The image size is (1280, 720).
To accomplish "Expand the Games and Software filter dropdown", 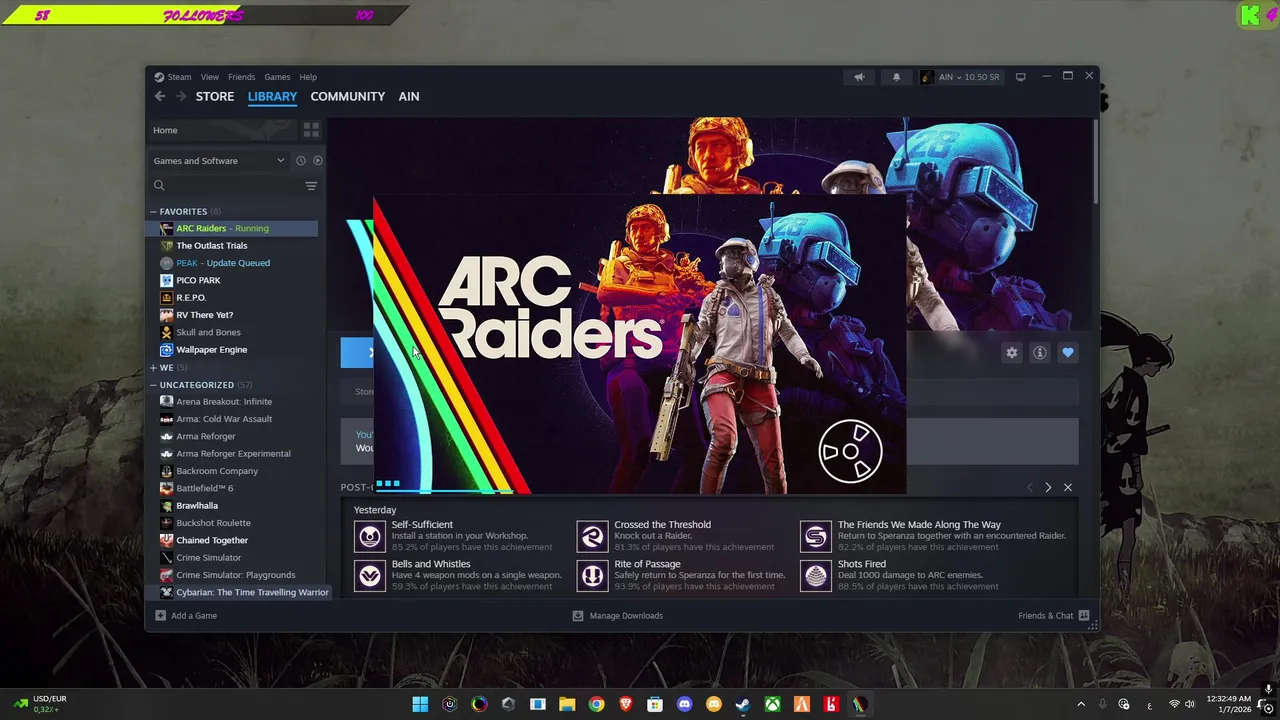I will 218,160.
